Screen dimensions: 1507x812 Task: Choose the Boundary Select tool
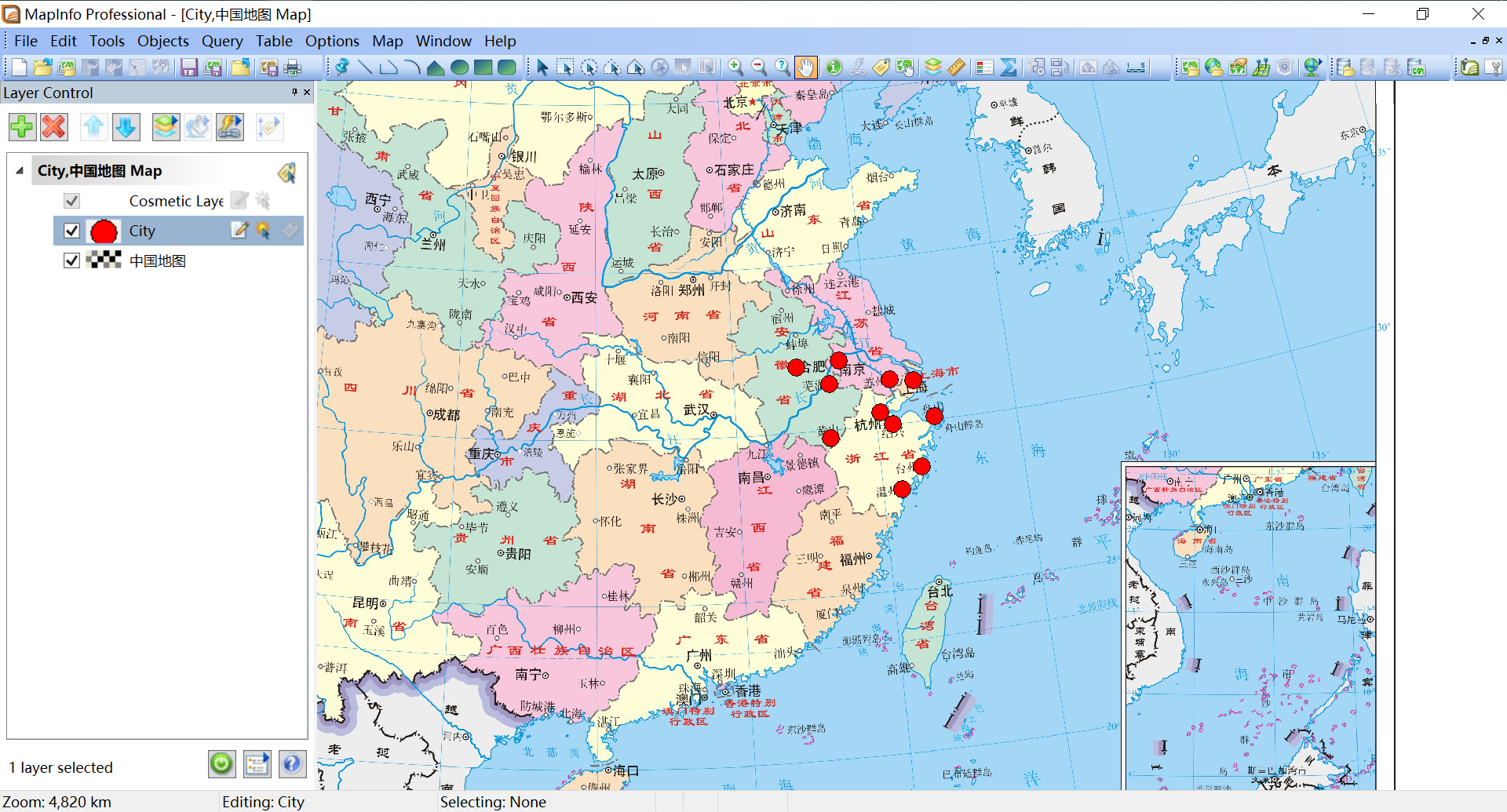[x=636, y=67]
